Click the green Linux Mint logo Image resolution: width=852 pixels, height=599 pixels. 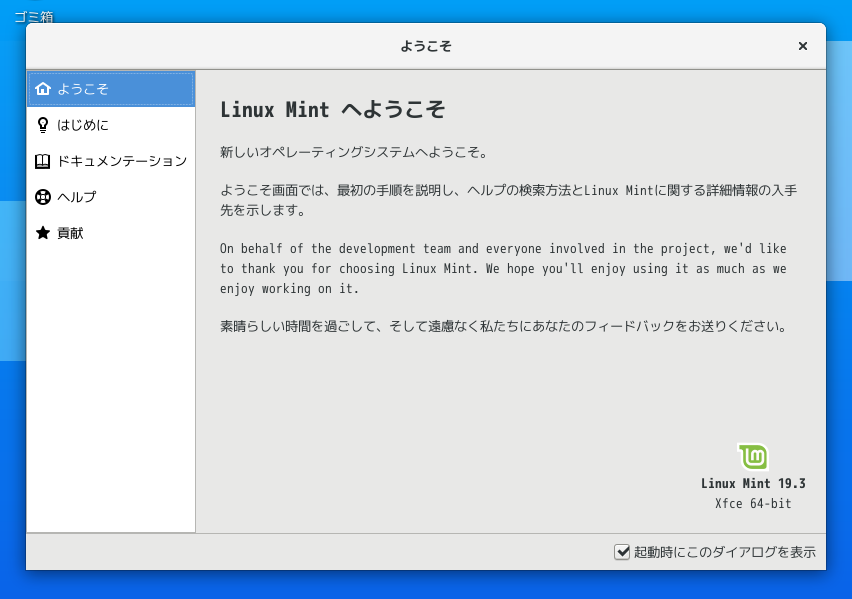753,457
